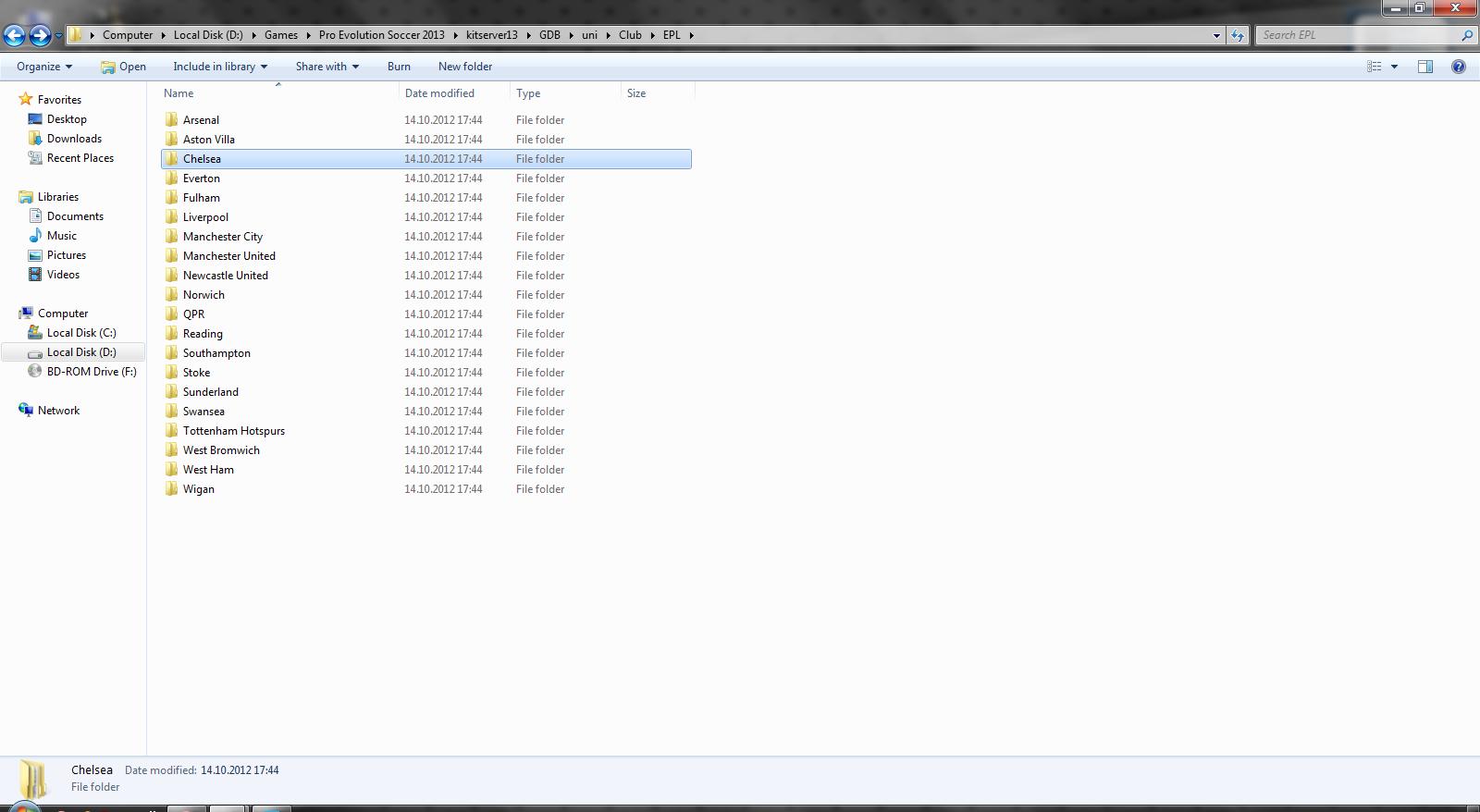Open the Include in library dropdown
Image resolution: width=1480 pixels, height=812 pixels.
[220, 67]
